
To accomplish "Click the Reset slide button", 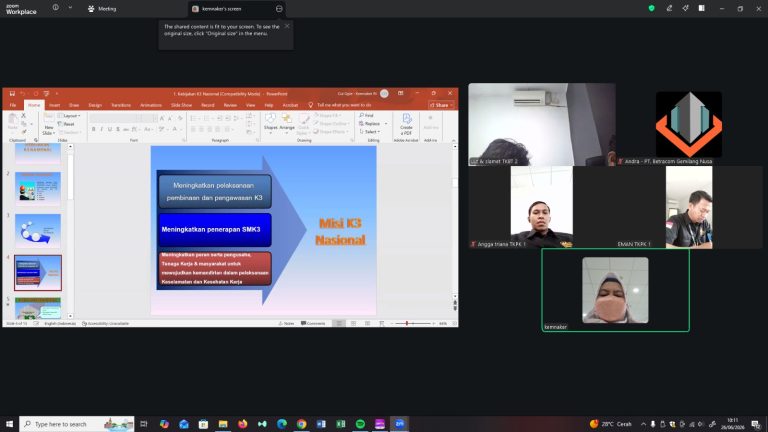I will (x=66, y=124).
